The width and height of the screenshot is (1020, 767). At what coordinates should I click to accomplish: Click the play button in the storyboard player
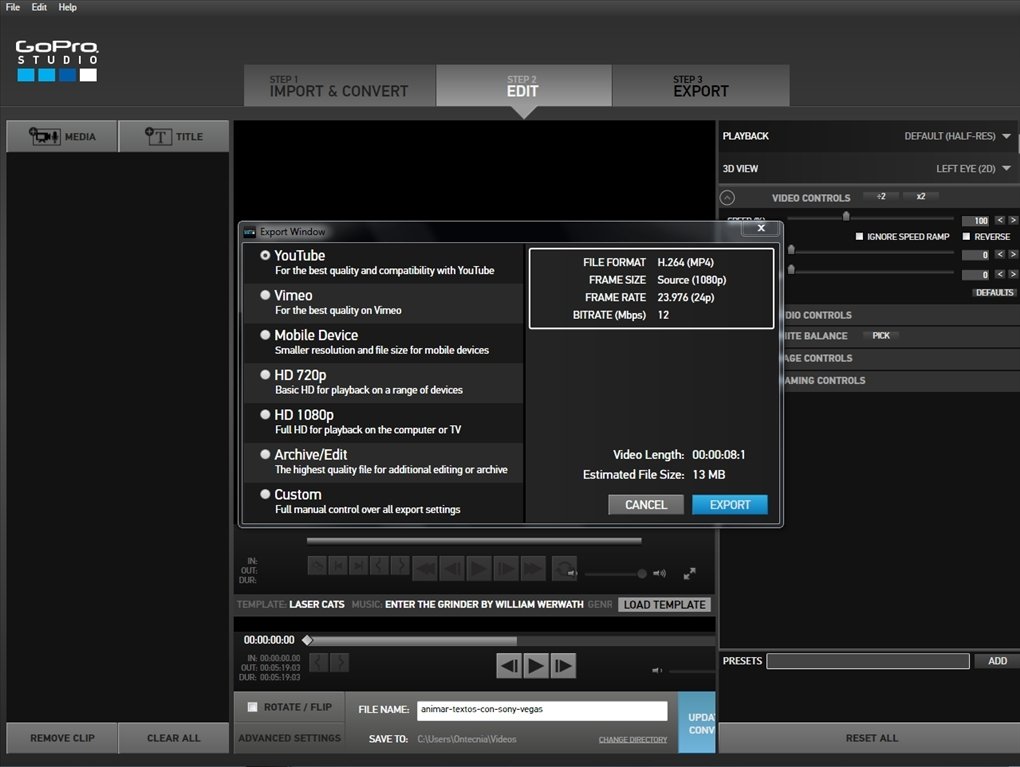click(536, 666)
